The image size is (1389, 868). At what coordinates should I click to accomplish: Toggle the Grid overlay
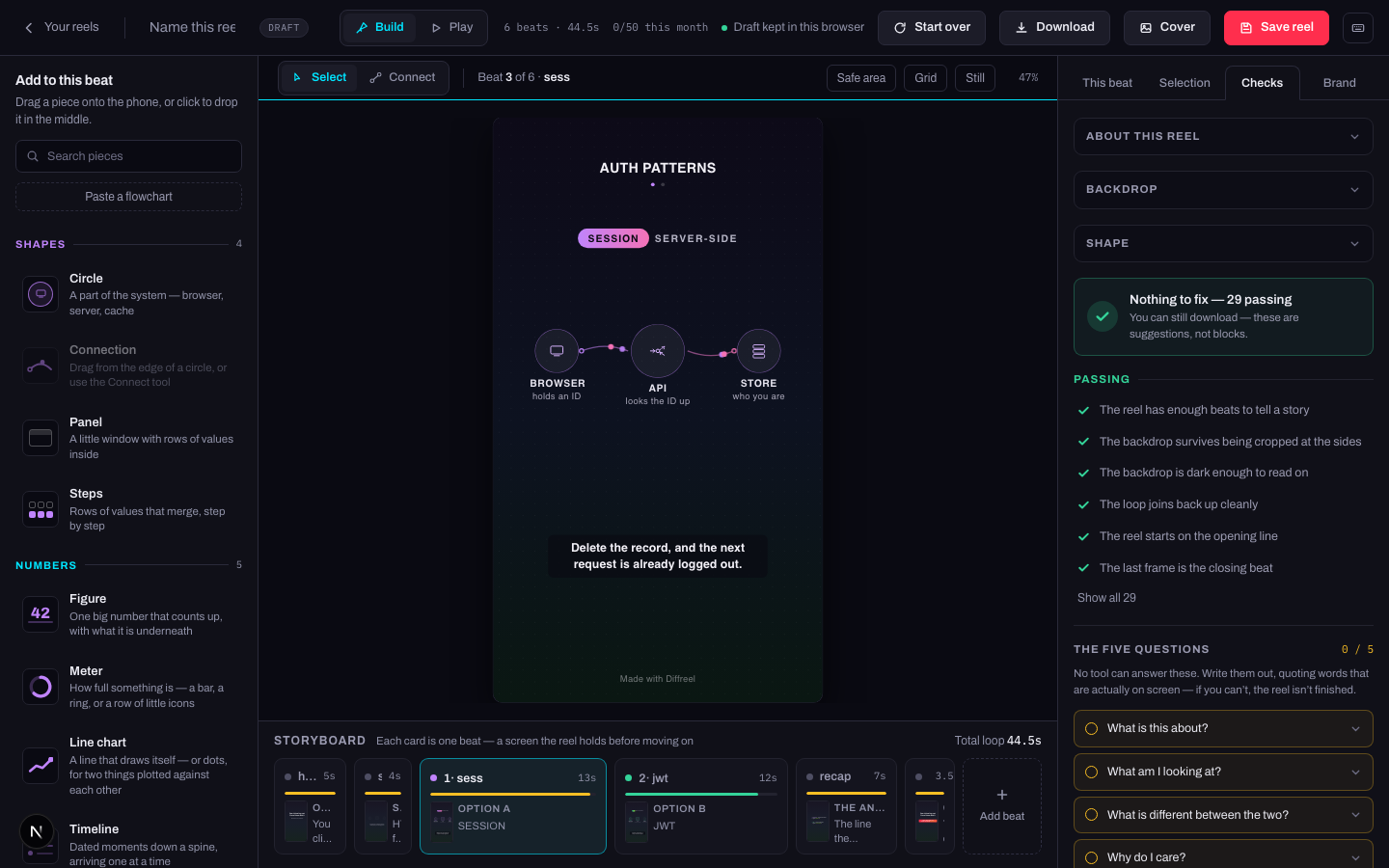(x=926, y=78)
